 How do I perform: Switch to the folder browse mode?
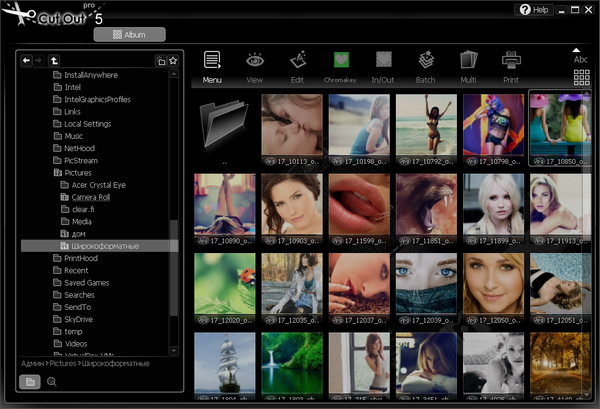point(30,382)
